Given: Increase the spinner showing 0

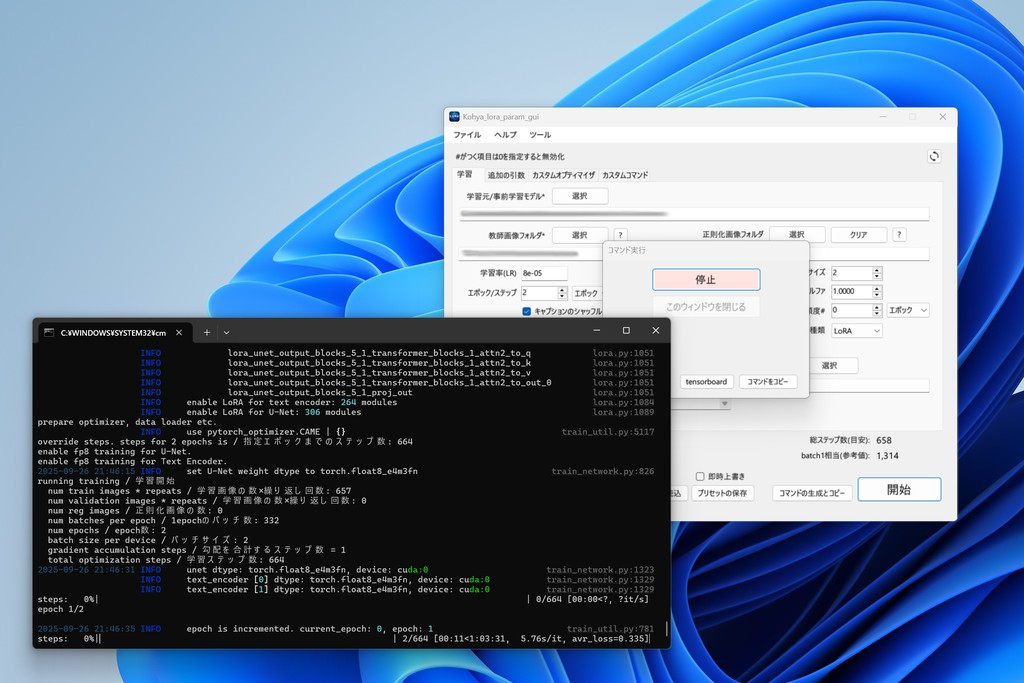Looking at the screenshot, I should [877, 307].
